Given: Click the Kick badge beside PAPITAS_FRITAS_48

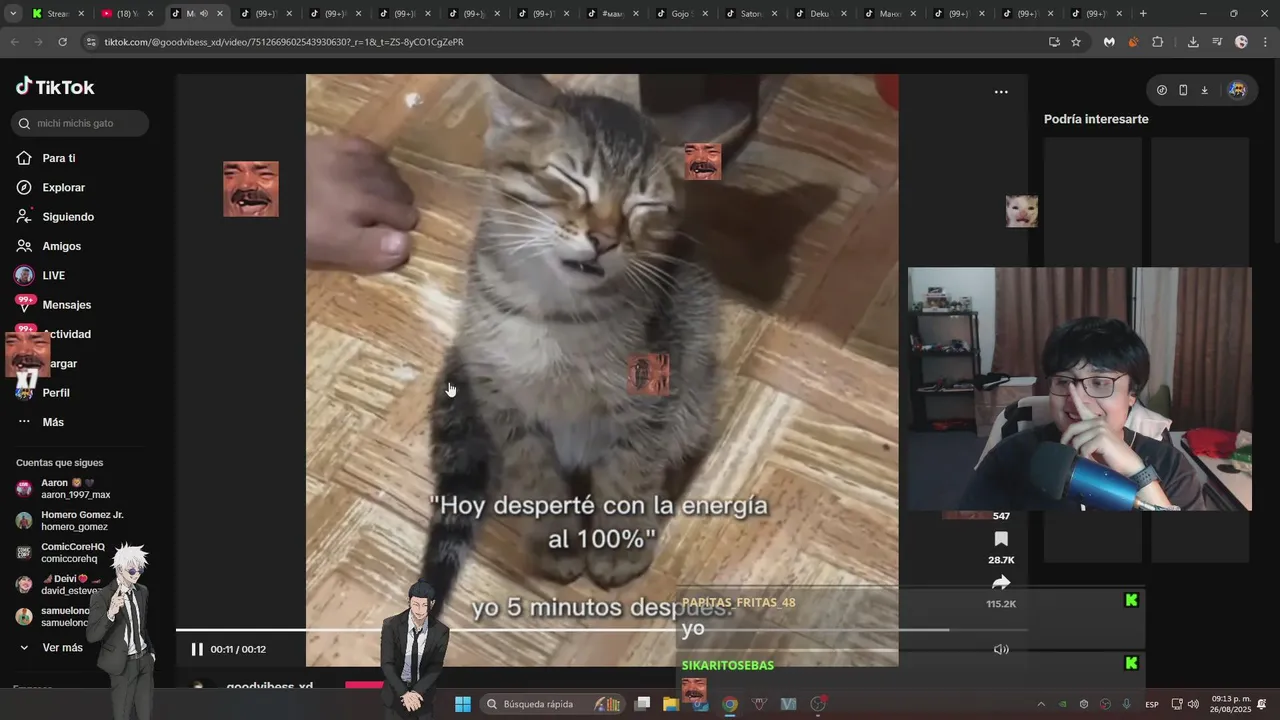Looking at the screenshot, I should point(1131,600).
